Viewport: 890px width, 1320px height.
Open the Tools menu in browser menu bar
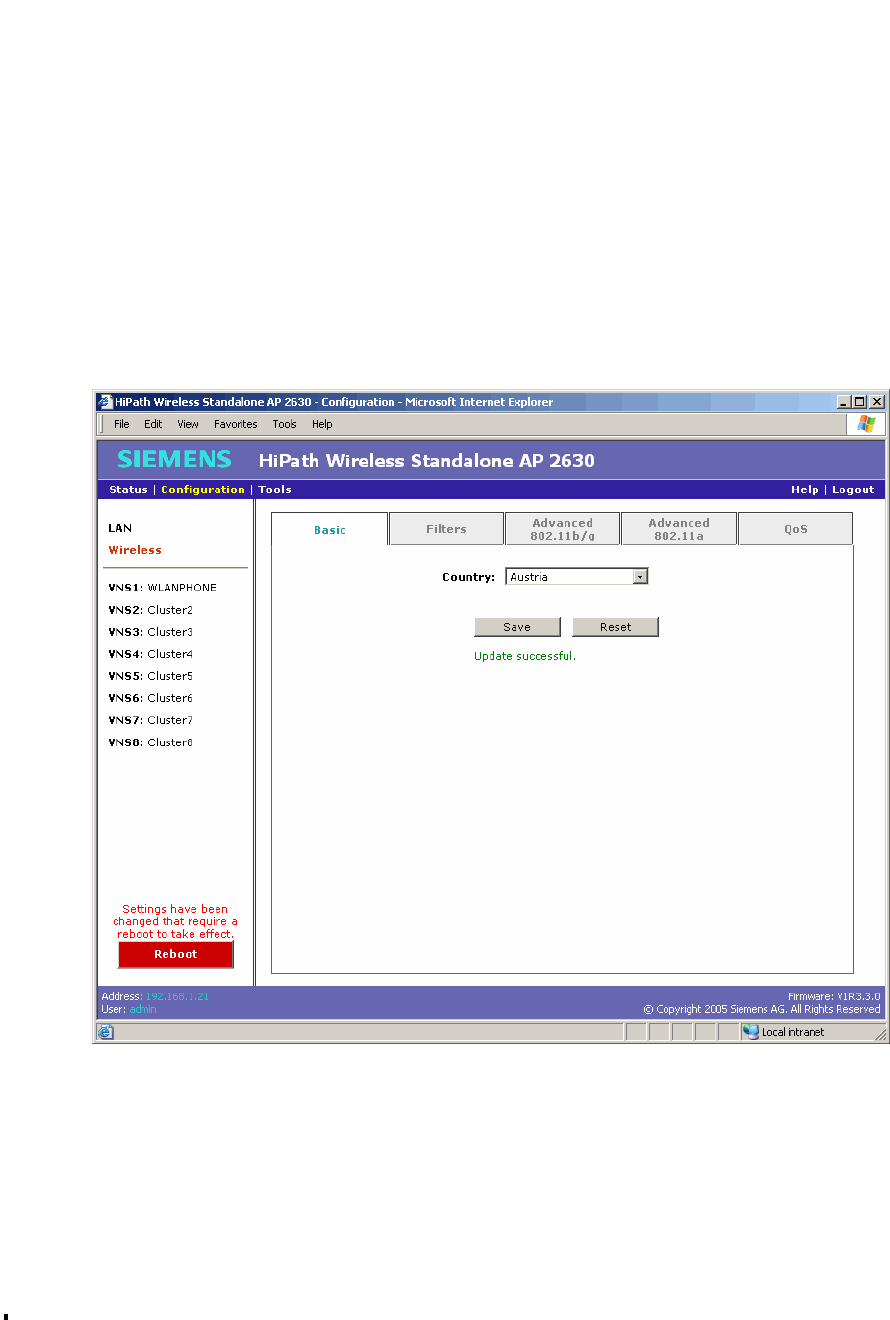[x=285, y=424]
